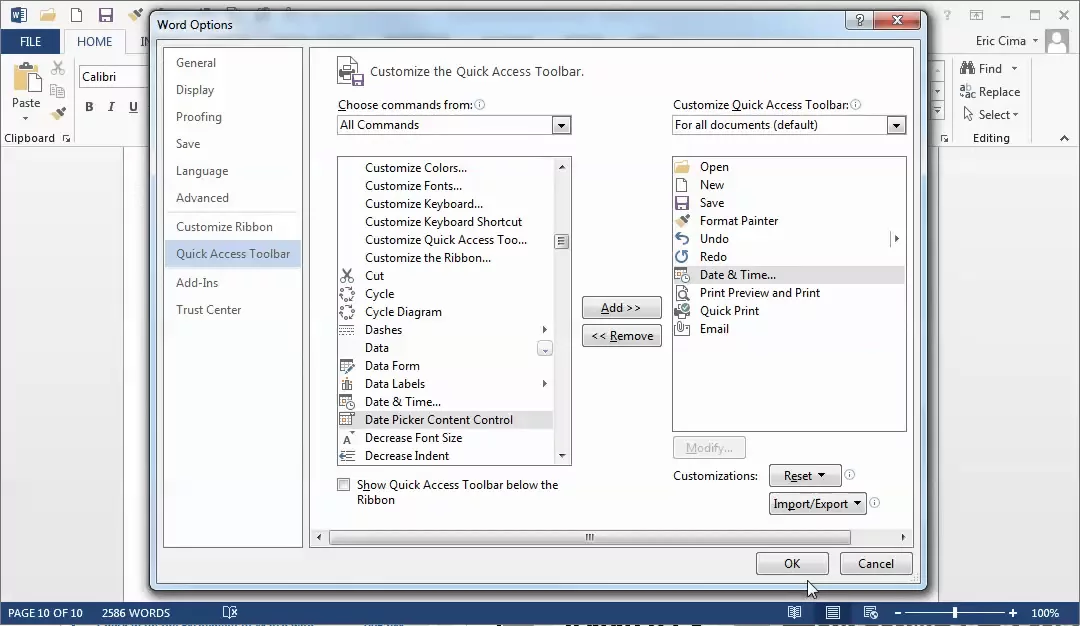This screenshot has width=1080, height=626.
Task: Click the Decrease Font Size icon
Action: (x=347, y=438)
